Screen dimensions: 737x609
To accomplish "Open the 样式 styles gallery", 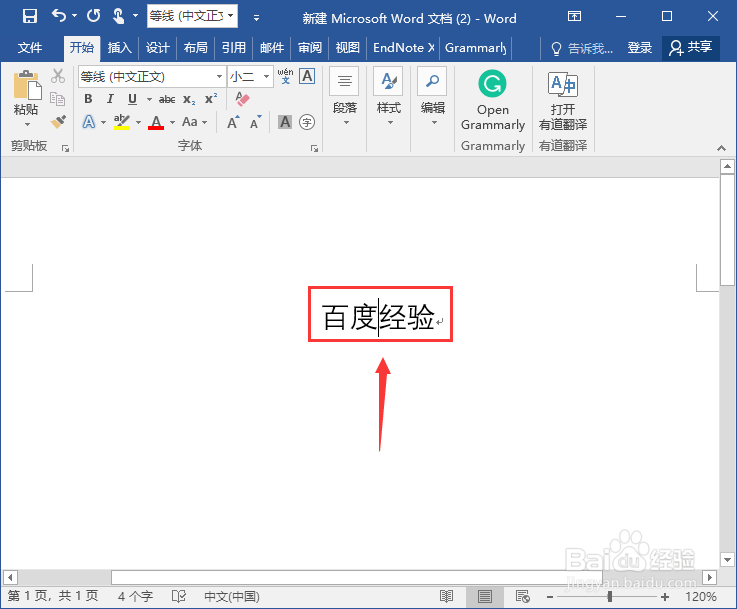I will pos(389,97).
